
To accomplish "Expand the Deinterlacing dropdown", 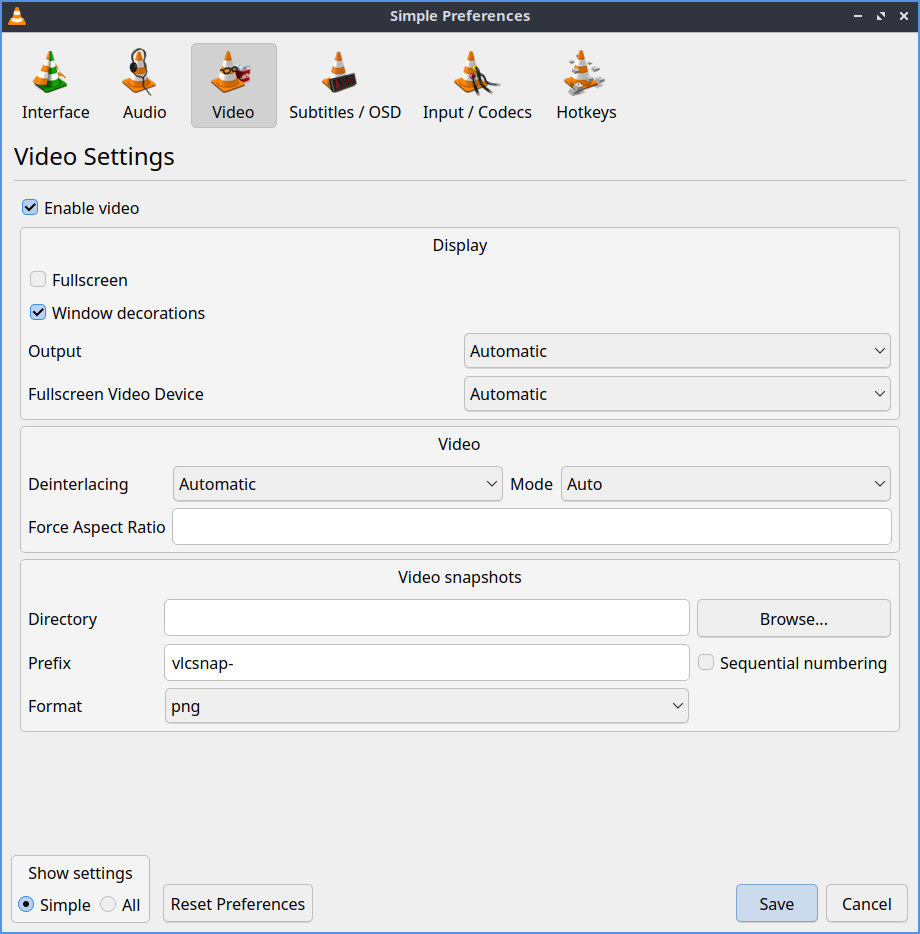I will (338, 484).
